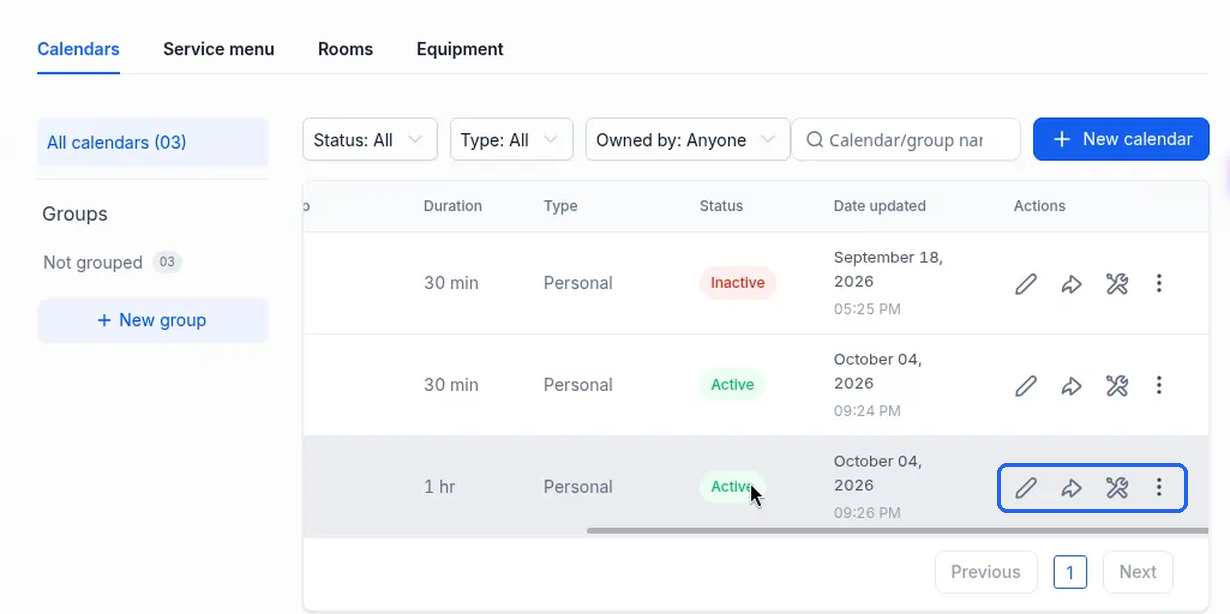Select the Equipment tab
Image resolution: width=1230 pixels, height=614 pixels.
click(460, 49)
